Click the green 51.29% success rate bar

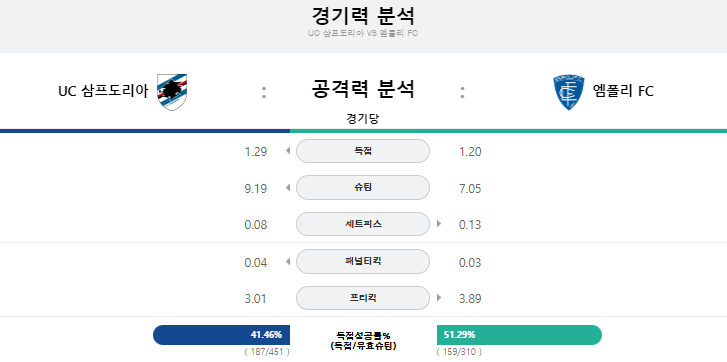(519, 335)
